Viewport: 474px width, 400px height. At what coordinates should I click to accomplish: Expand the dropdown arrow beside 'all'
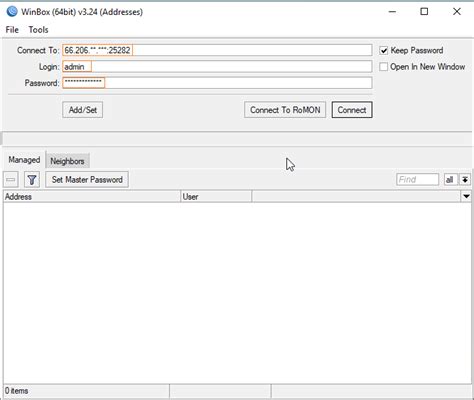coord(465,180)
